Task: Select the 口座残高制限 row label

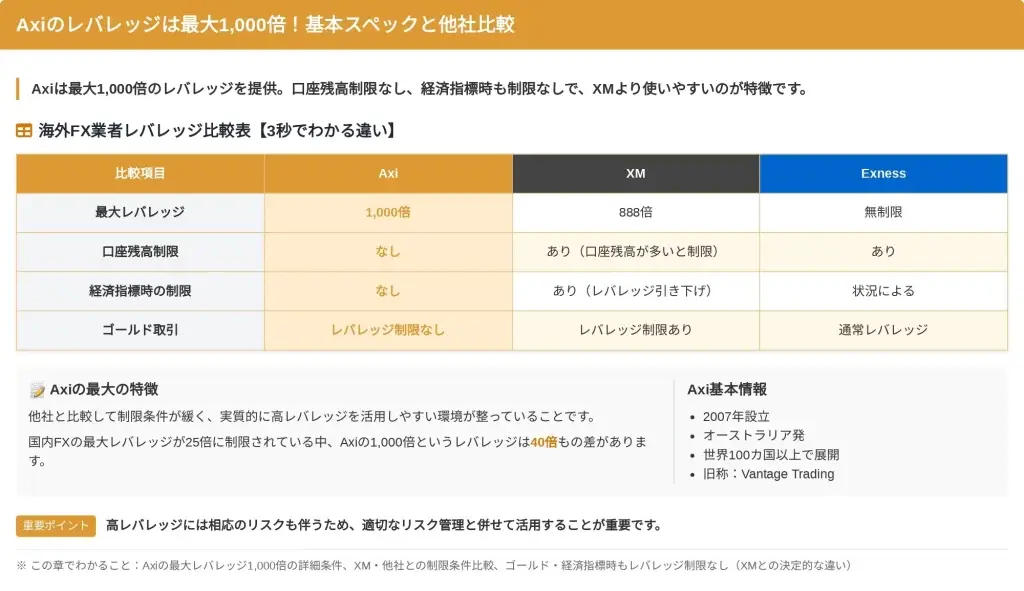Action: coord(140,251)
